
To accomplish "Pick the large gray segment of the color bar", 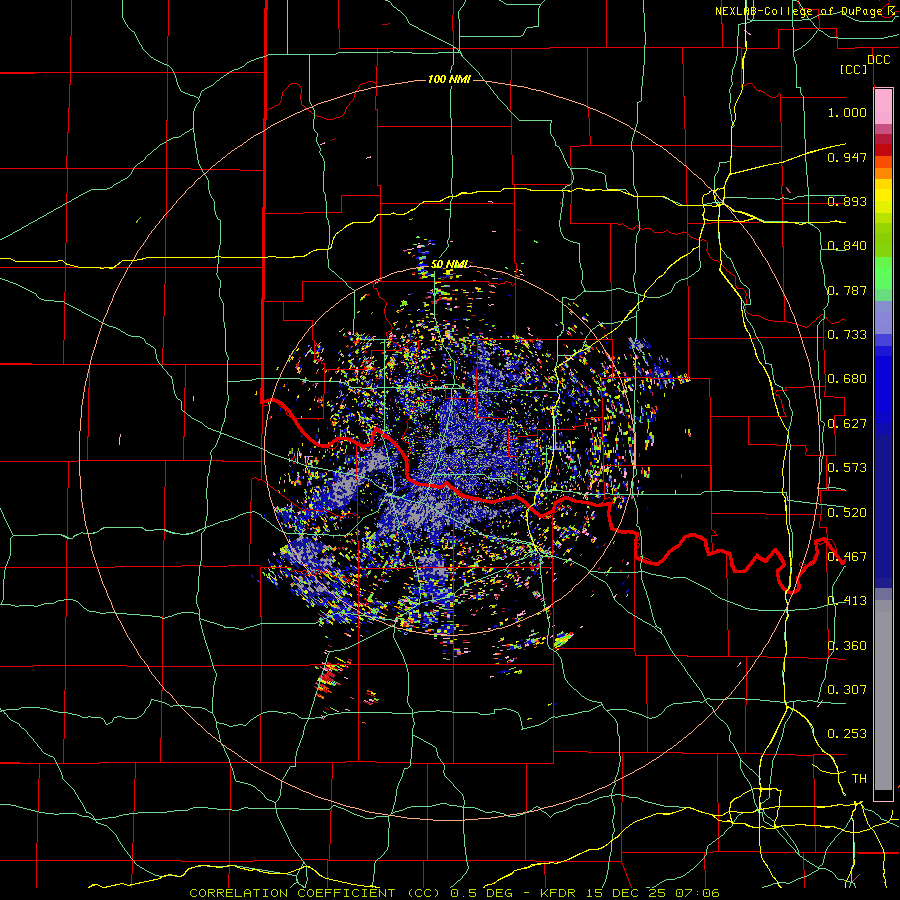I will click(883, 695).
